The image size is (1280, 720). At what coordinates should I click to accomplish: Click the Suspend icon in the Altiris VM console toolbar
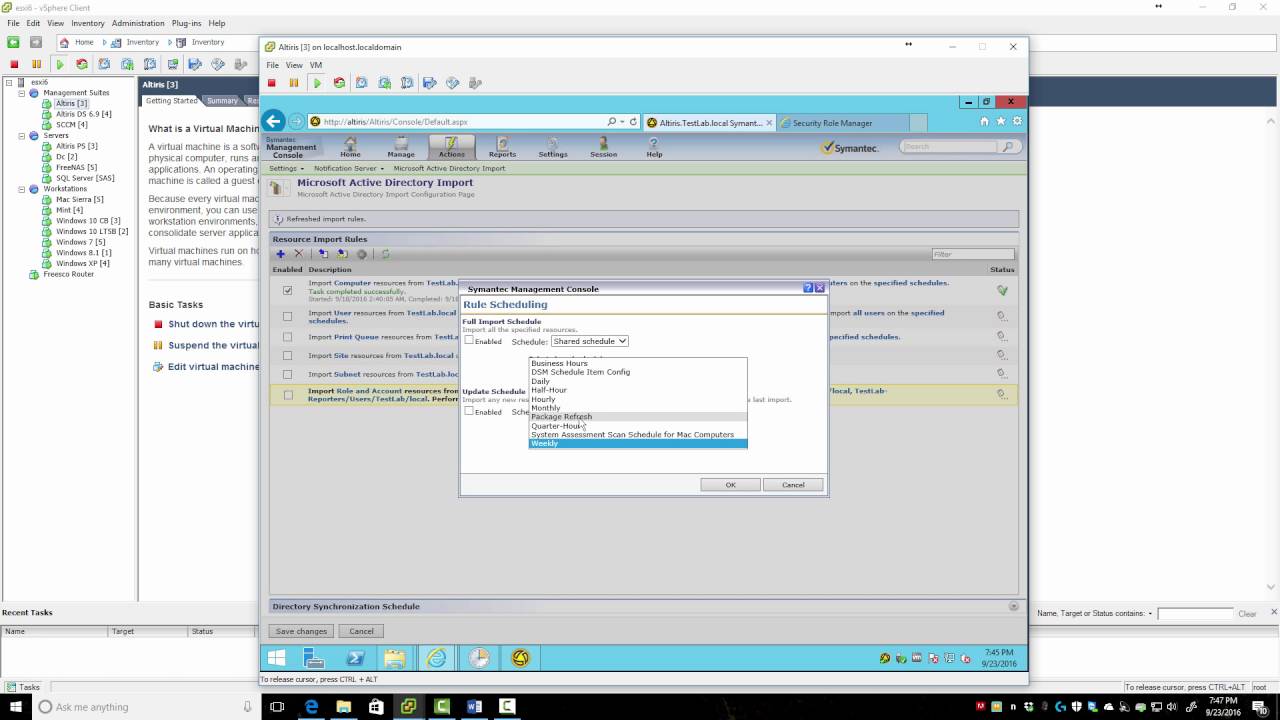click(294, 83)
